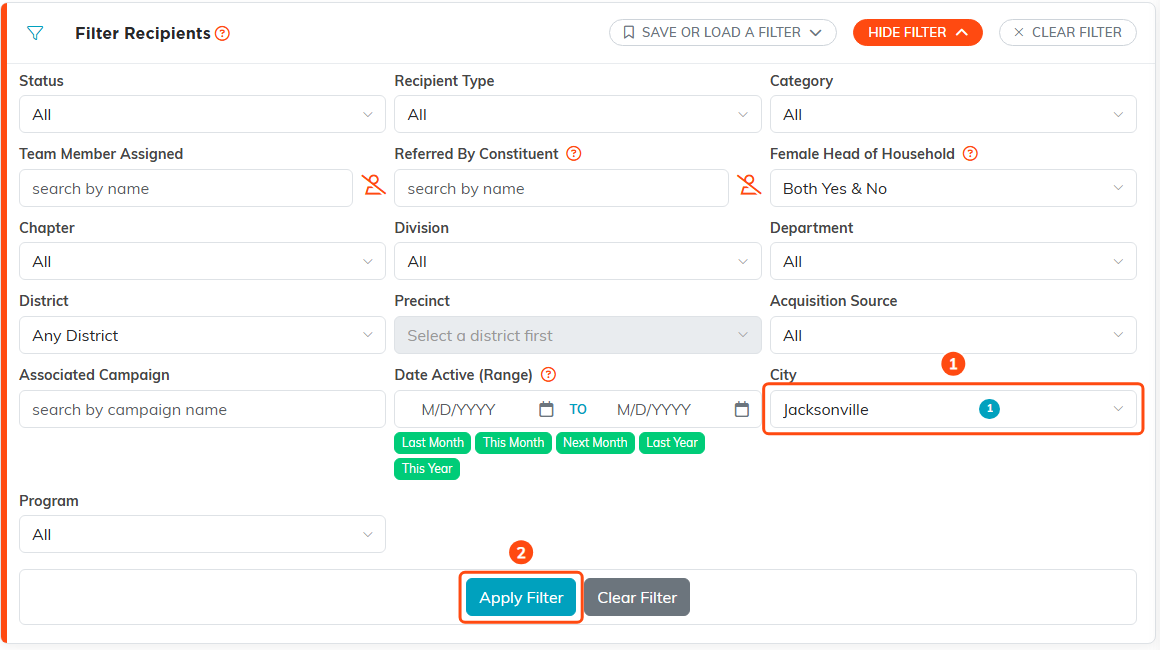Click the gray Clear Filter button
Image resolution: width=1160 pixels, height=650 pixels.
637,597
